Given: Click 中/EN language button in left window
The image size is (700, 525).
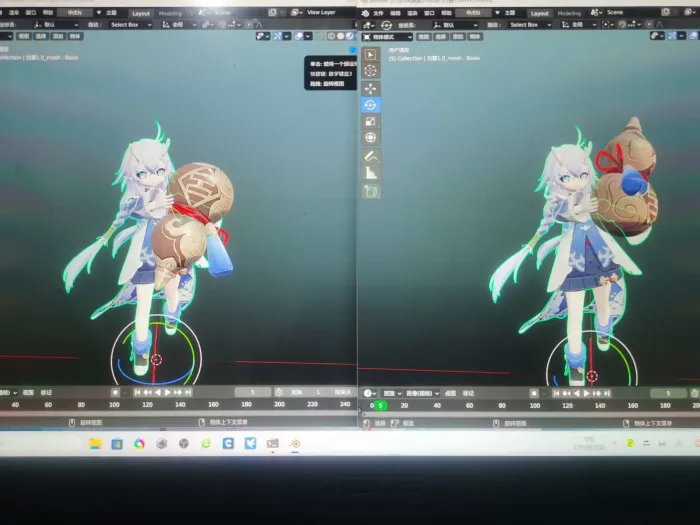Looking at the screenshot, I should coord(75,12).
